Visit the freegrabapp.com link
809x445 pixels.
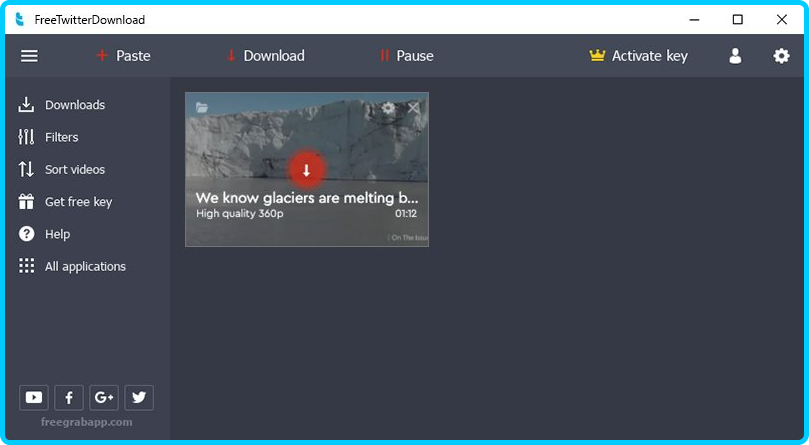(86, 422)
